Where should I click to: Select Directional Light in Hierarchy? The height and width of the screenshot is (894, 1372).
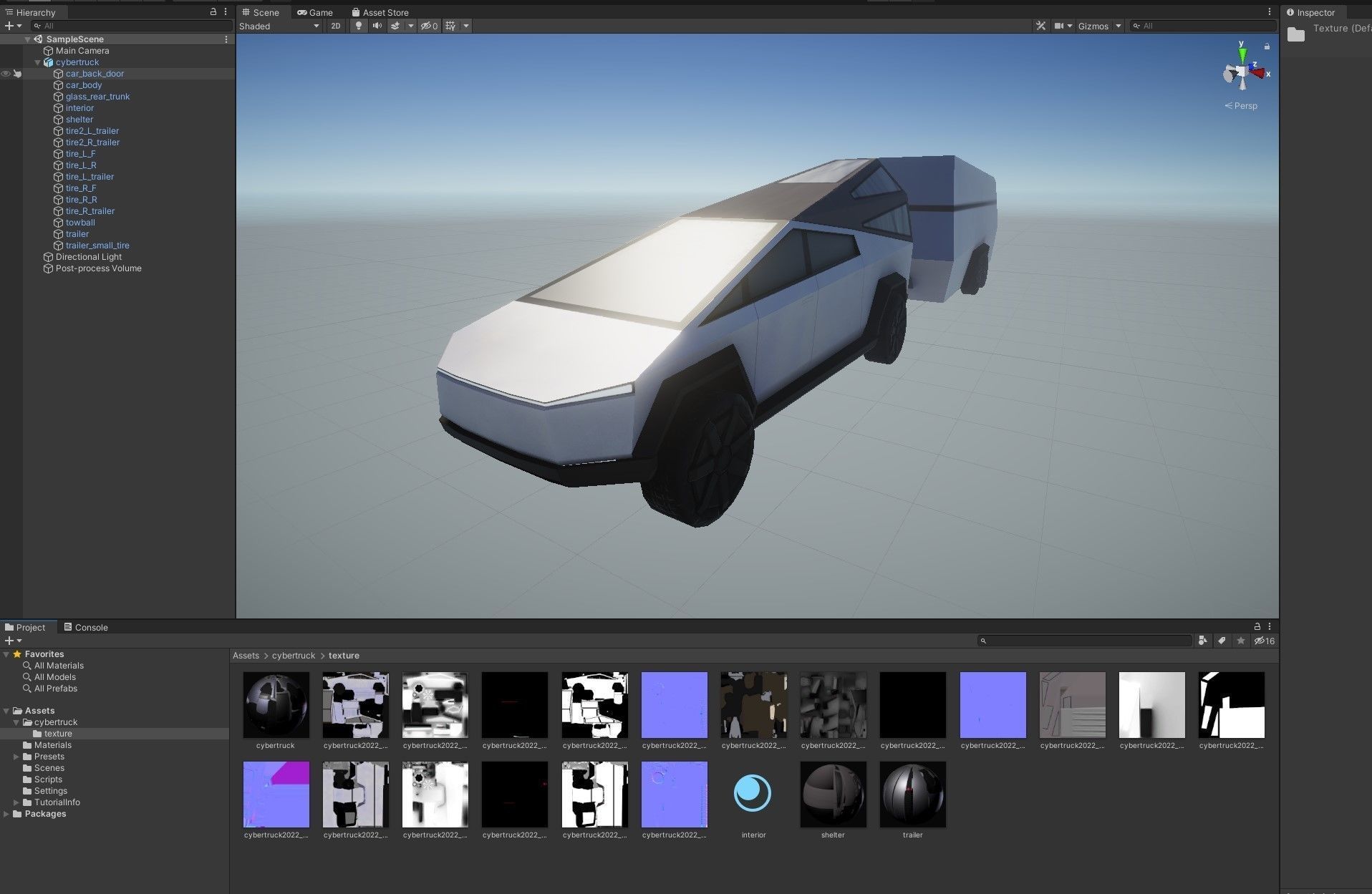tap(89, 257)
